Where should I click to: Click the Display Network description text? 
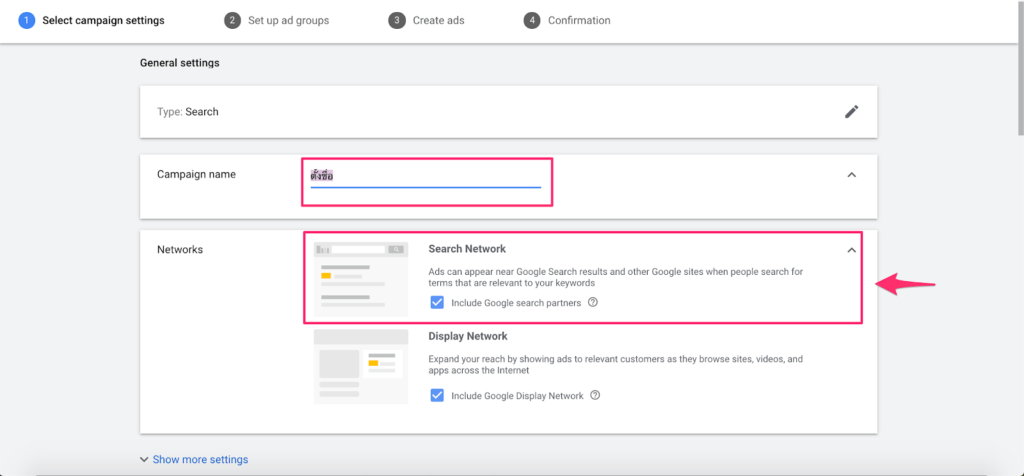pyautogui.click(x=615, y=364)
